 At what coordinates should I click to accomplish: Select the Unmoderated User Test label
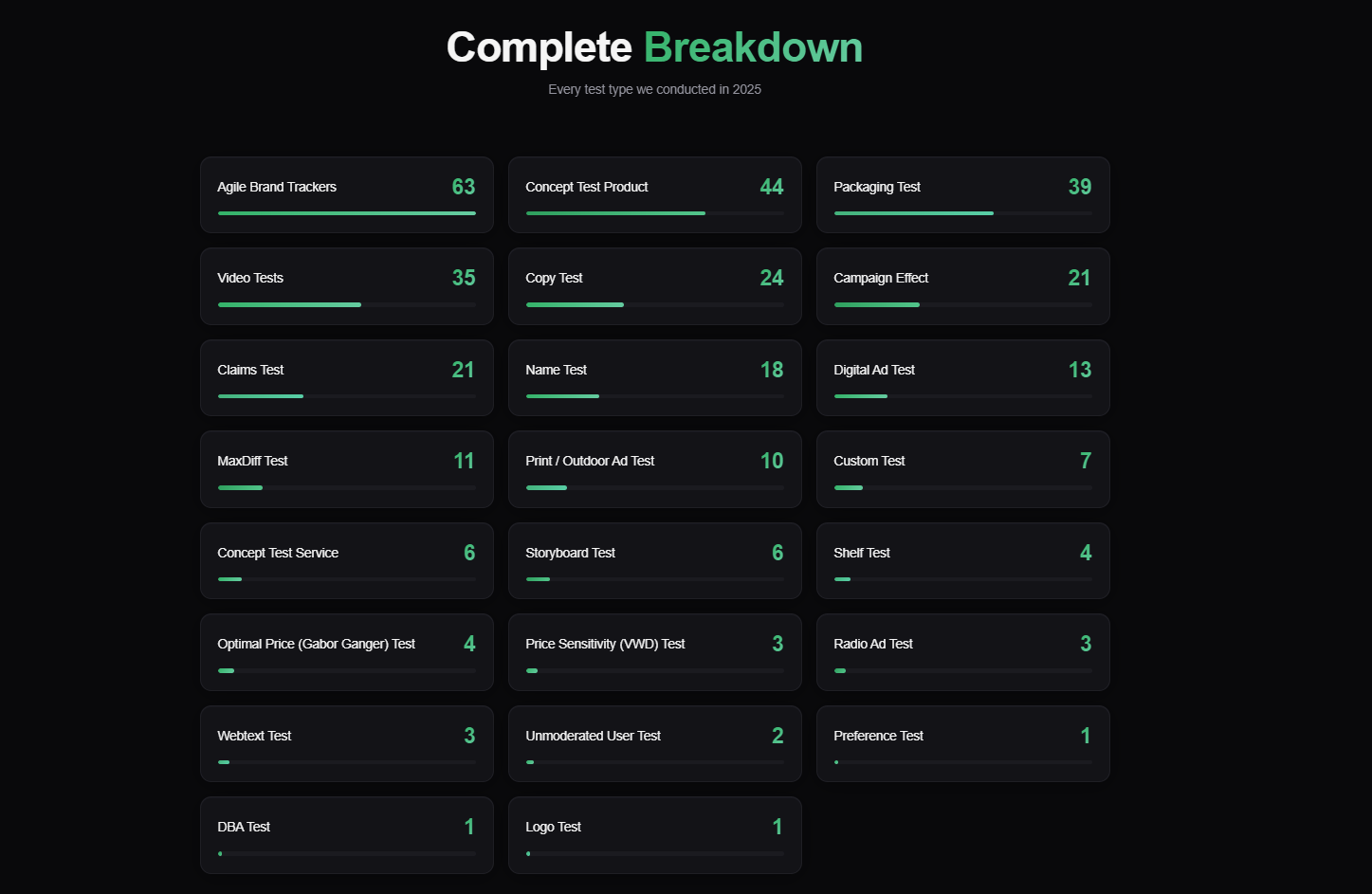[593, 736]
